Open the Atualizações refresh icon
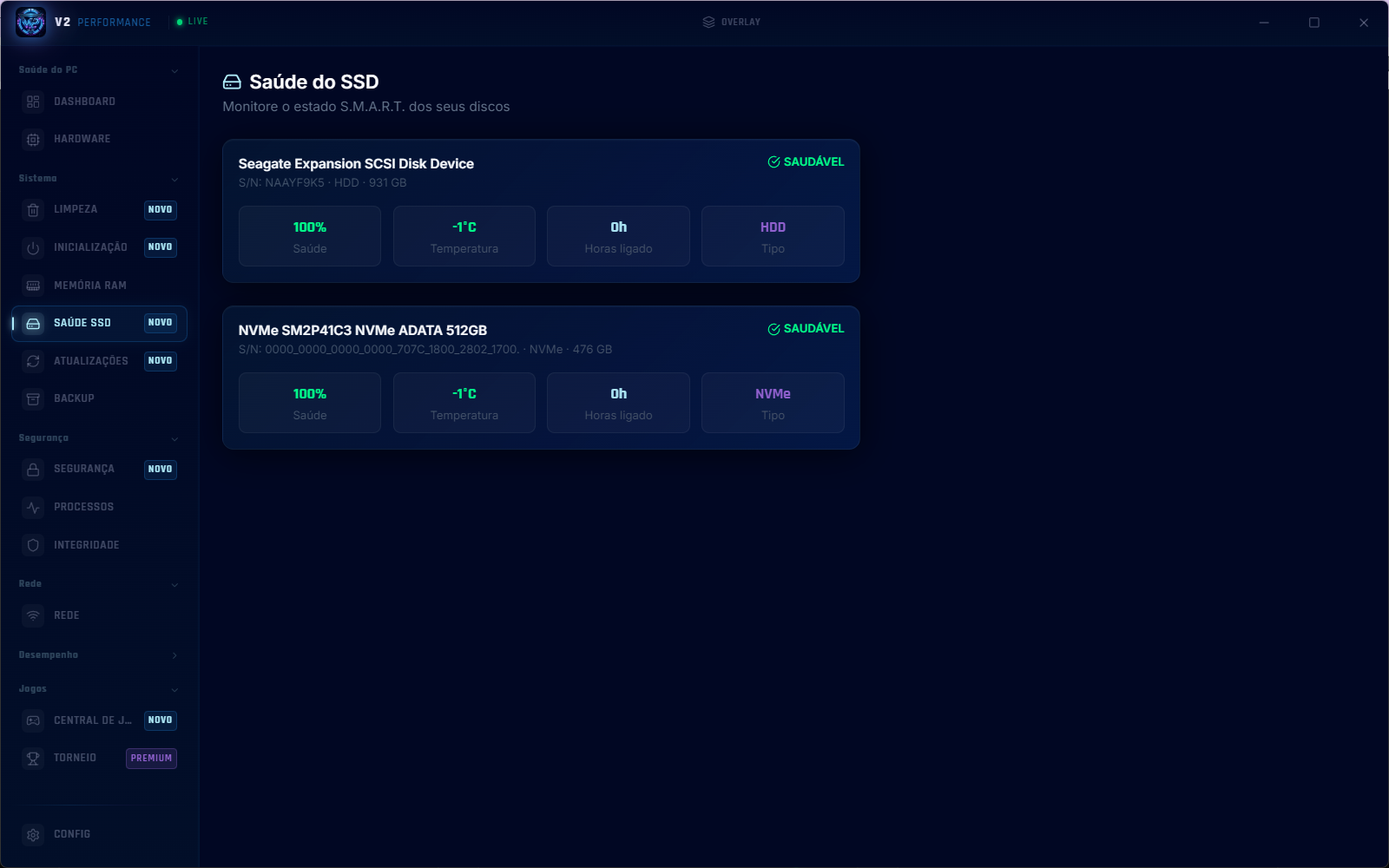The width and height of the screenshot is (1389, 868). (33, 361)
